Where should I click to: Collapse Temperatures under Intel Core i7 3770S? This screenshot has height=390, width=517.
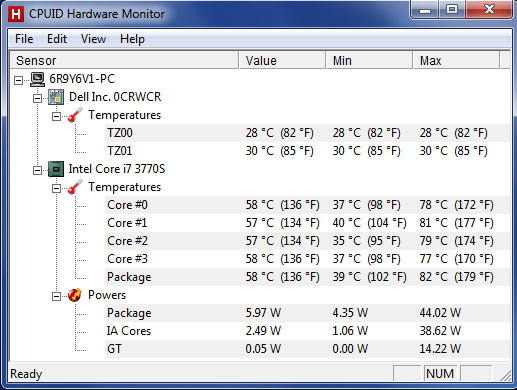(56, 188)
